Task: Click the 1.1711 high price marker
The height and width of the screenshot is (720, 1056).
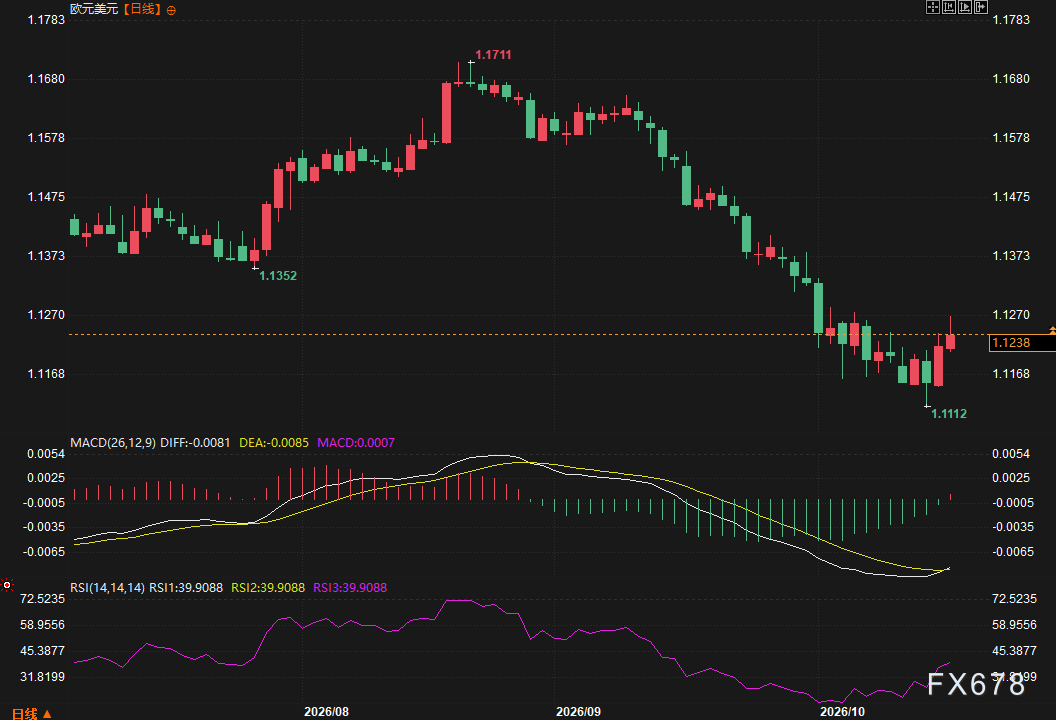Action: 493,55
